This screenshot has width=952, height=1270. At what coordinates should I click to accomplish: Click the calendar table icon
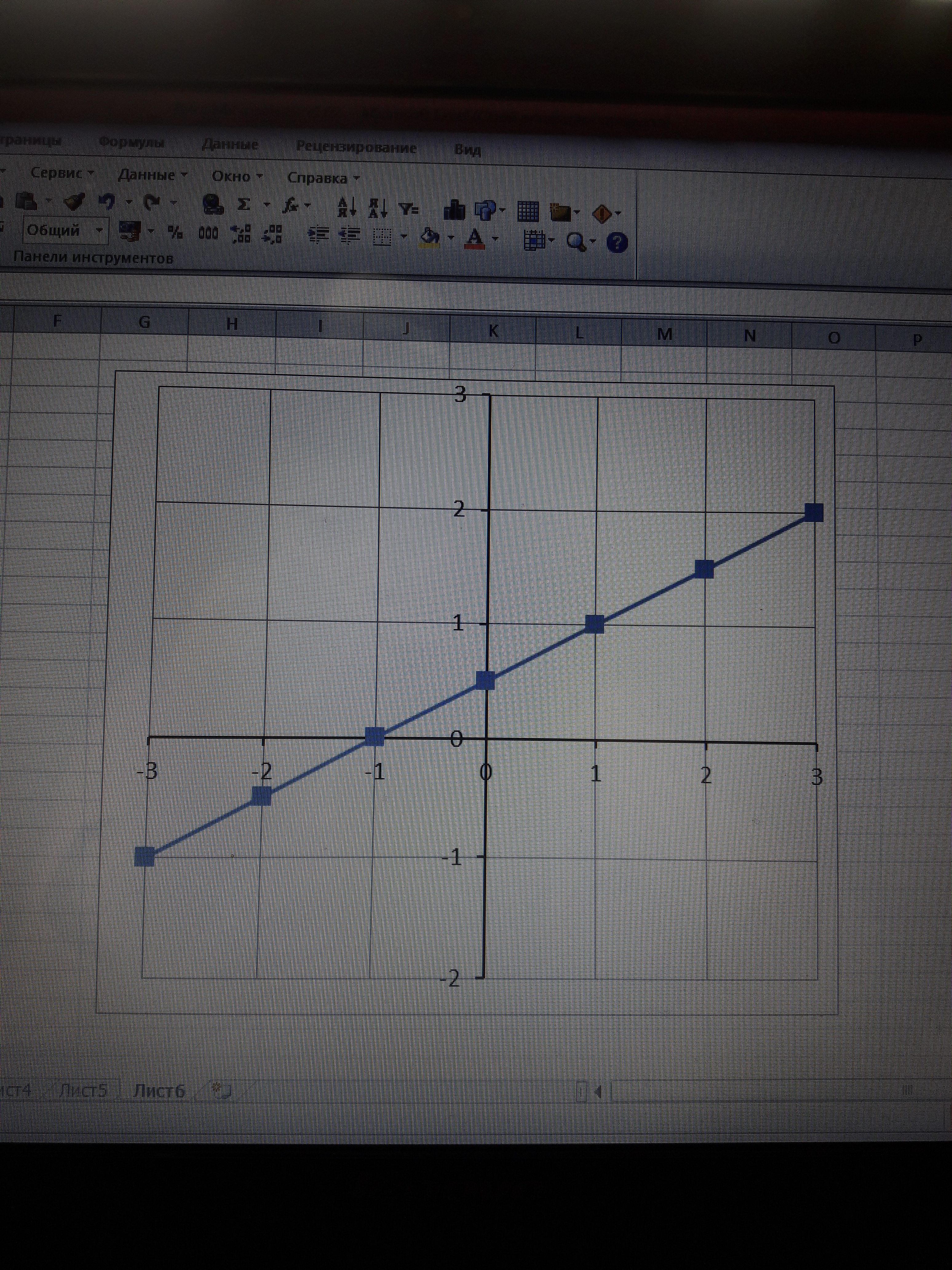535,241
